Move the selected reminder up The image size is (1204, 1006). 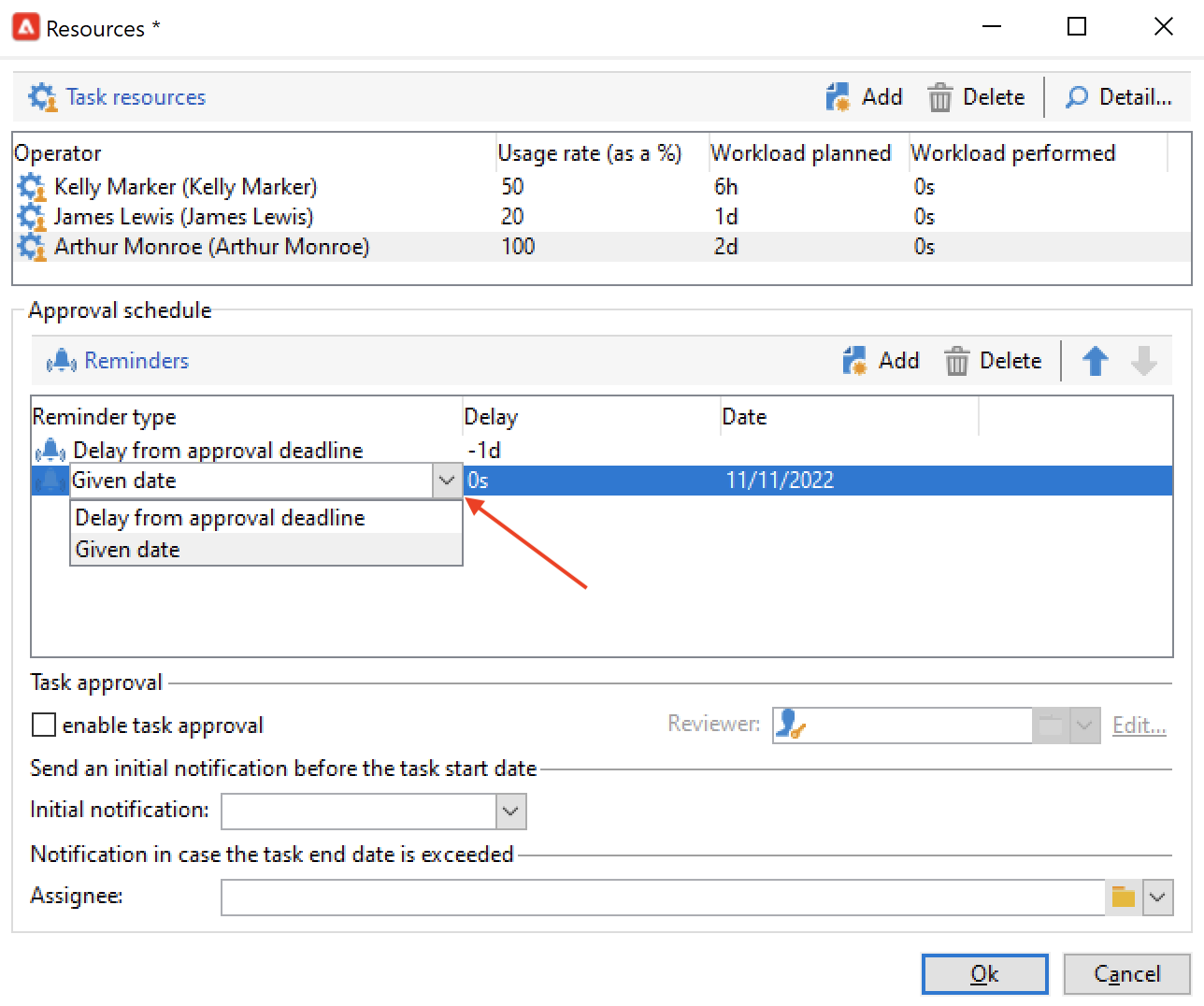(x=1096, y=361)
